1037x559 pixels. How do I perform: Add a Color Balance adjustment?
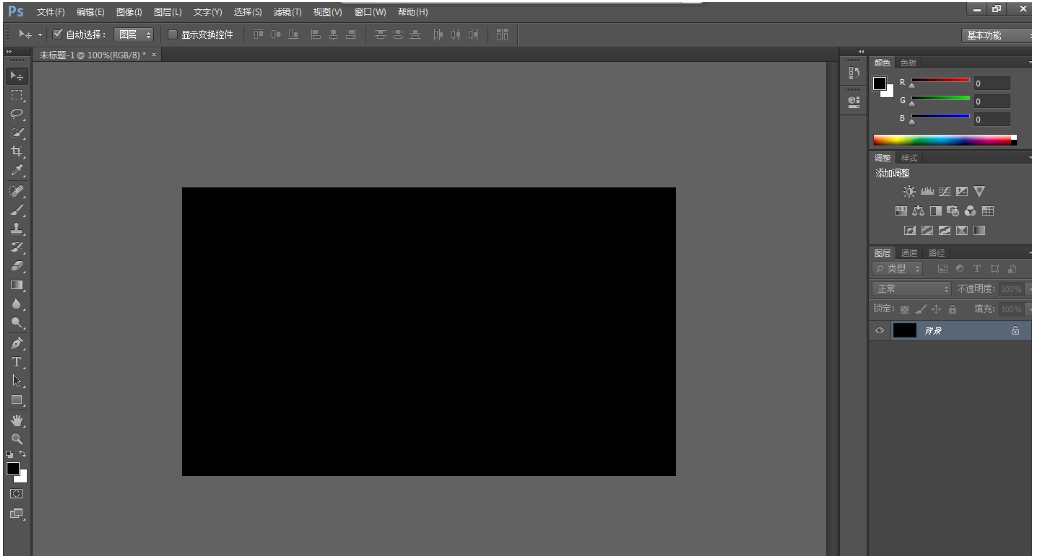pyautogui.click(x=918, y=211)
